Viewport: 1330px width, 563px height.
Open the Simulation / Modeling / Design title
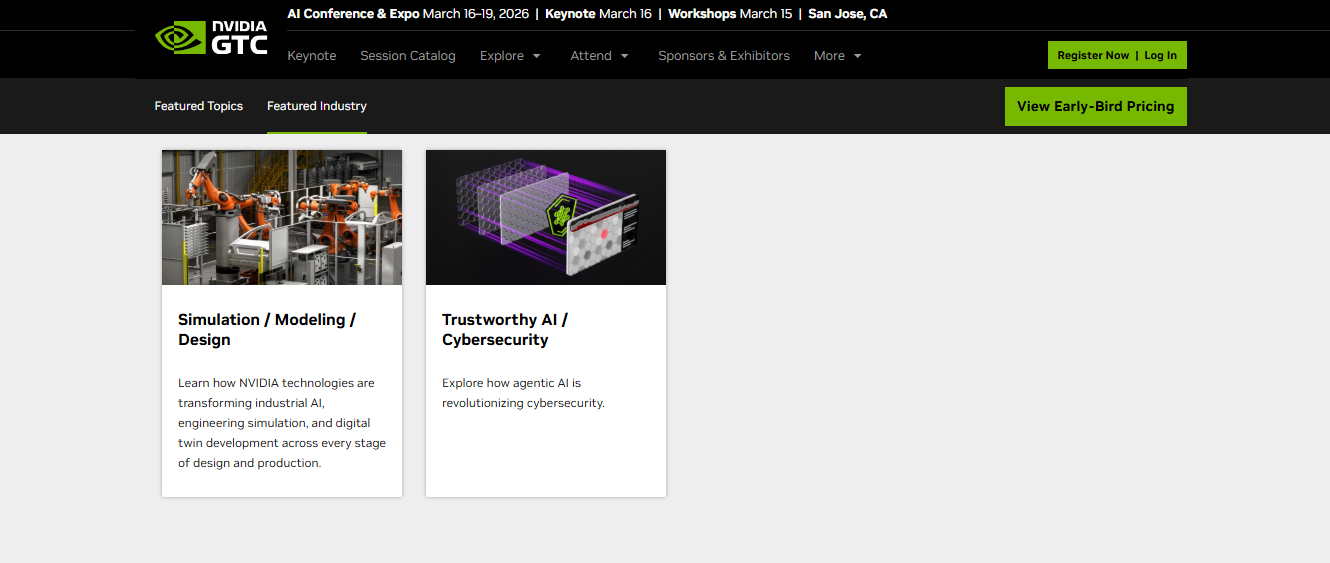267,330
